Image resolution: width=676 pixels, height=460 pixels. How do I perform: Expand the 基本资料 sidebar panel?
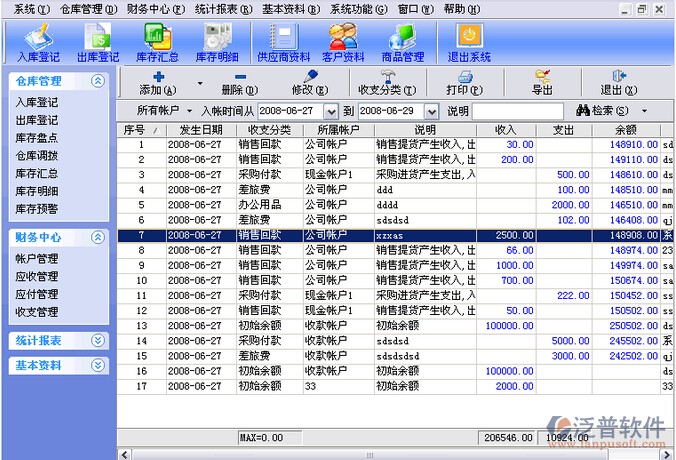pyautogui.click(x=97, y=366)
